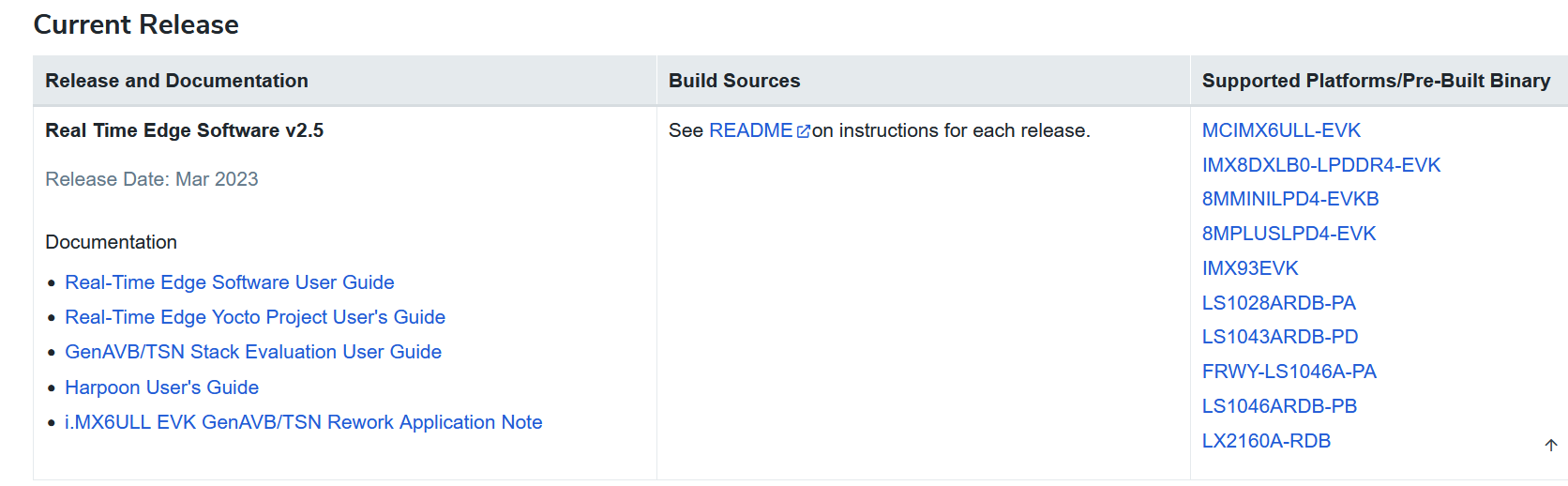Select the LX2160A-RDB platform link
Image resolution: width=1568 pixels, height=486 pixels.
[x=1266, y=441]
